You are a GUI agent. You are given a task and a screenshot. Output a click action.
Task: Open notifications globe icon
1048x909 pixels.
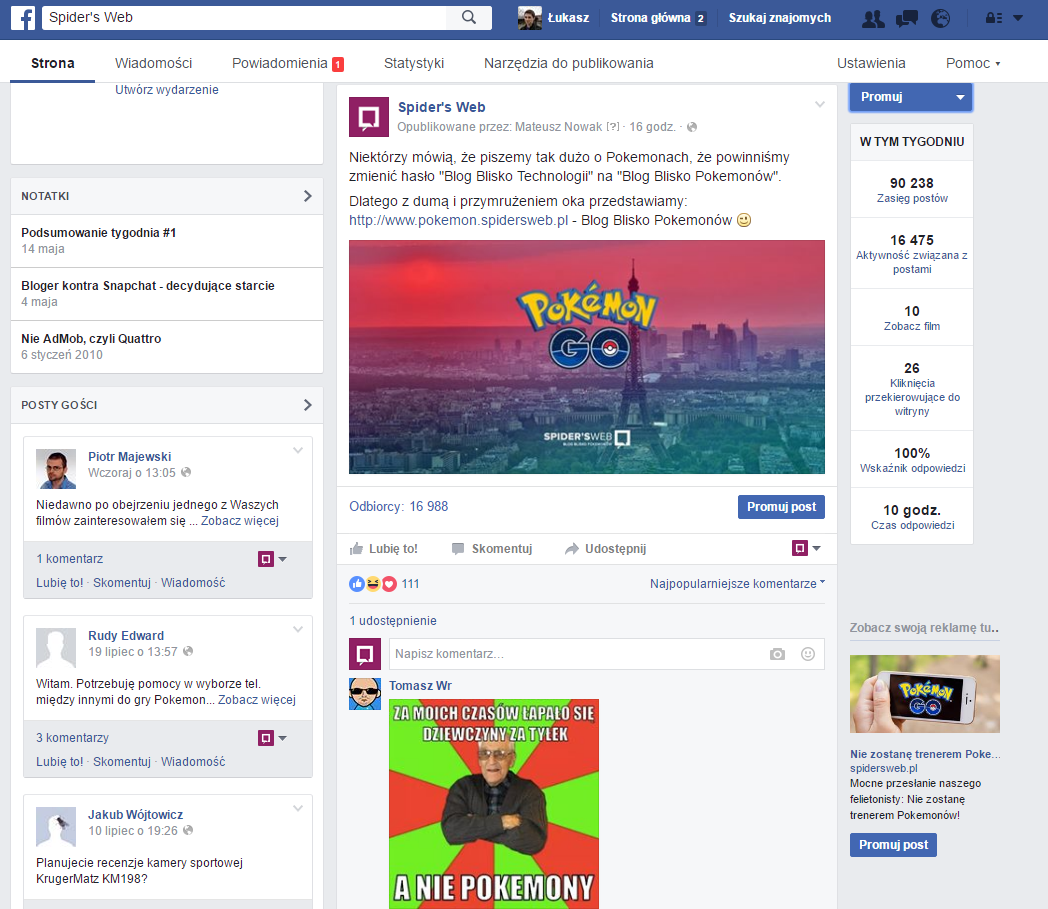pyautogui.click(x=940, y=18)
